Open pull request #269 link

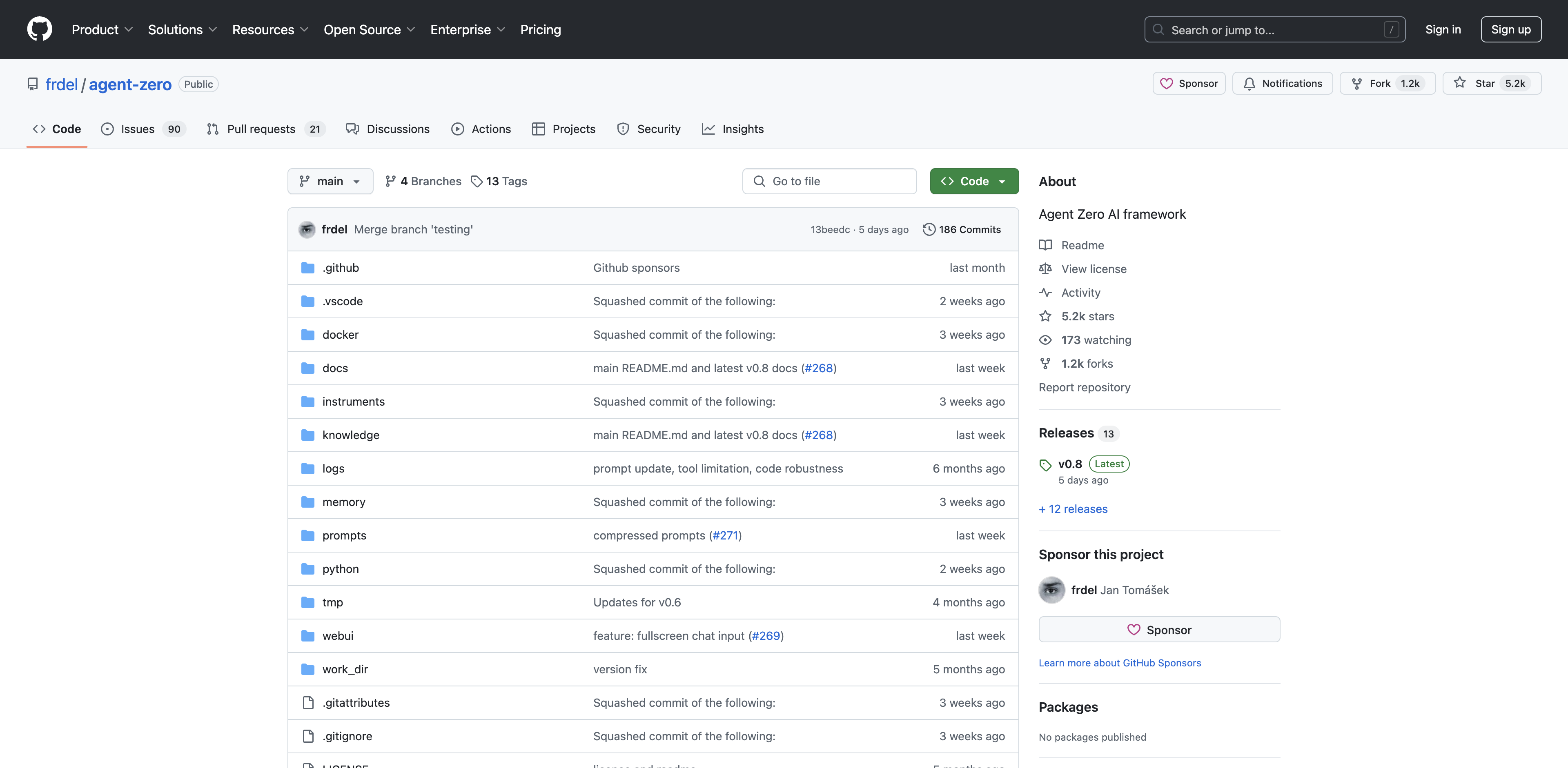(x=766, y=635)
